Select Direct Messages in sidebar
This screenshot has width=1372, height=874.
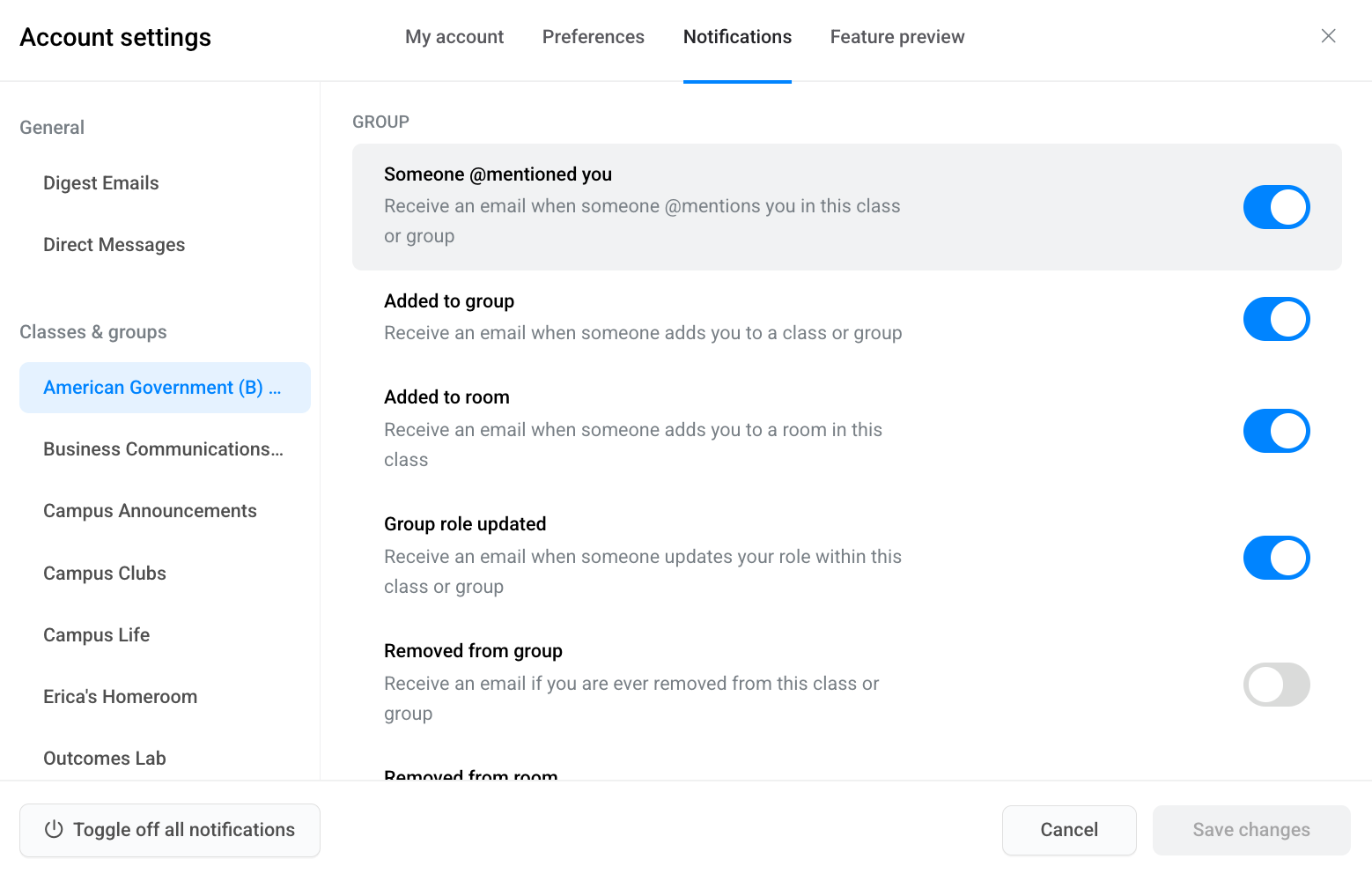114,245
